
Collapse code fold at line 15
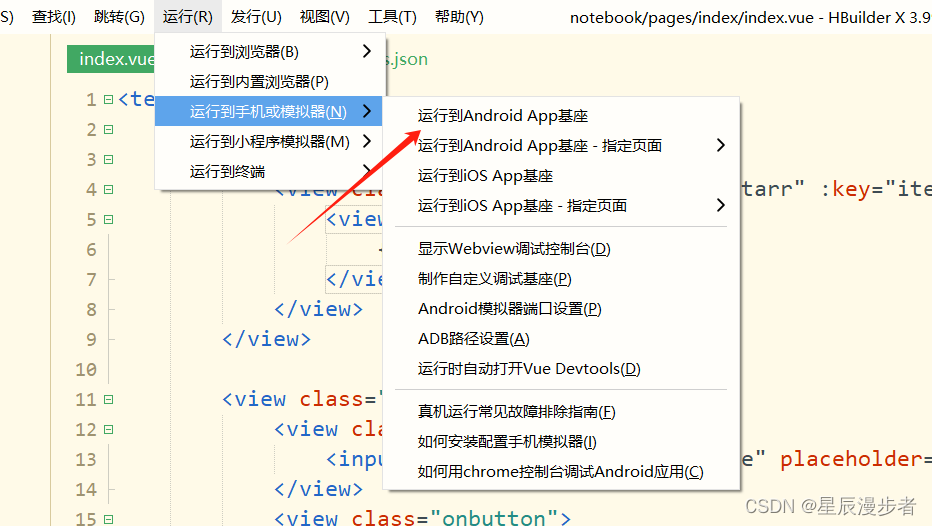click(108, 519)
